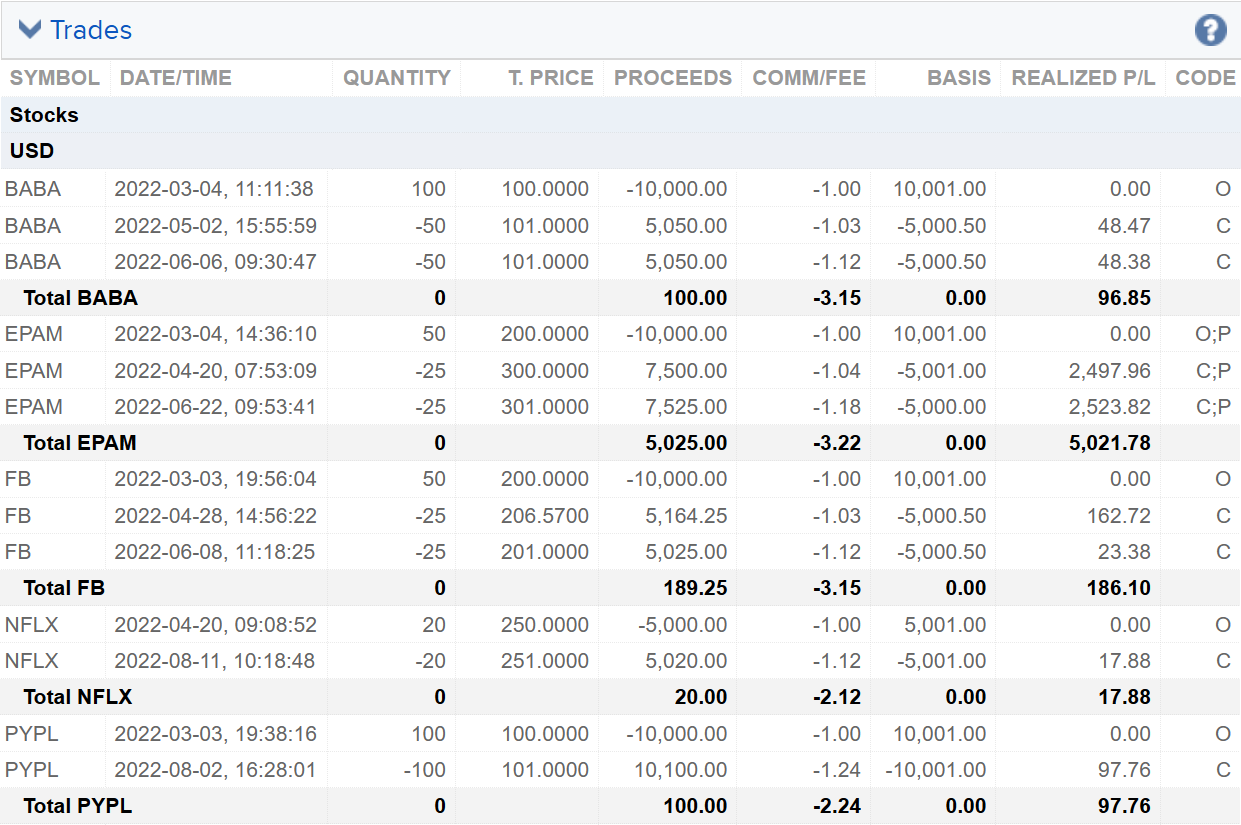Click the Total BABA row label
The image size is (1241, 825).
coord(80,298)
